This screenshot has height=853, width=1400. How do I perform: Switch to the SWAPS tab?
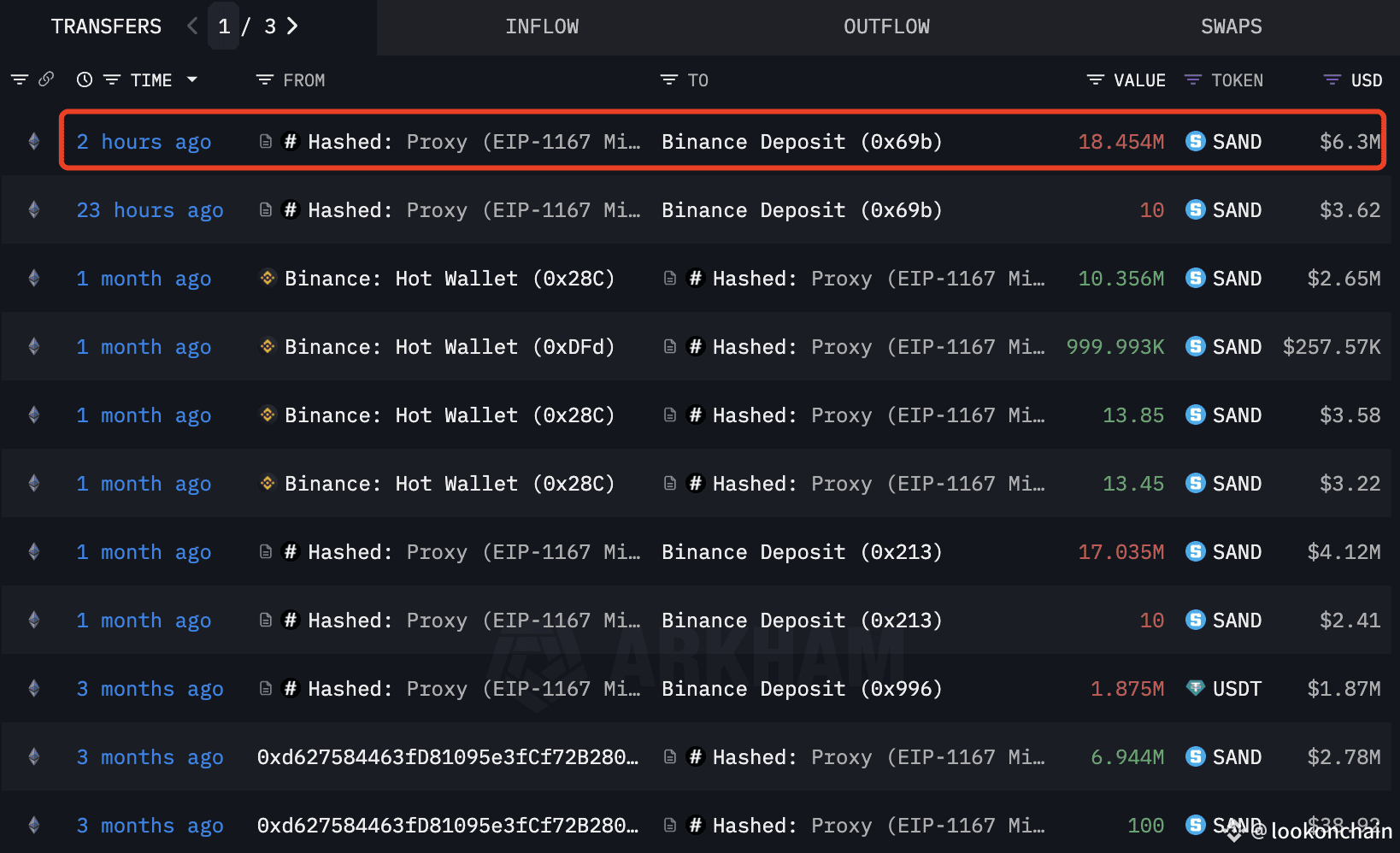click(1231, 26)
